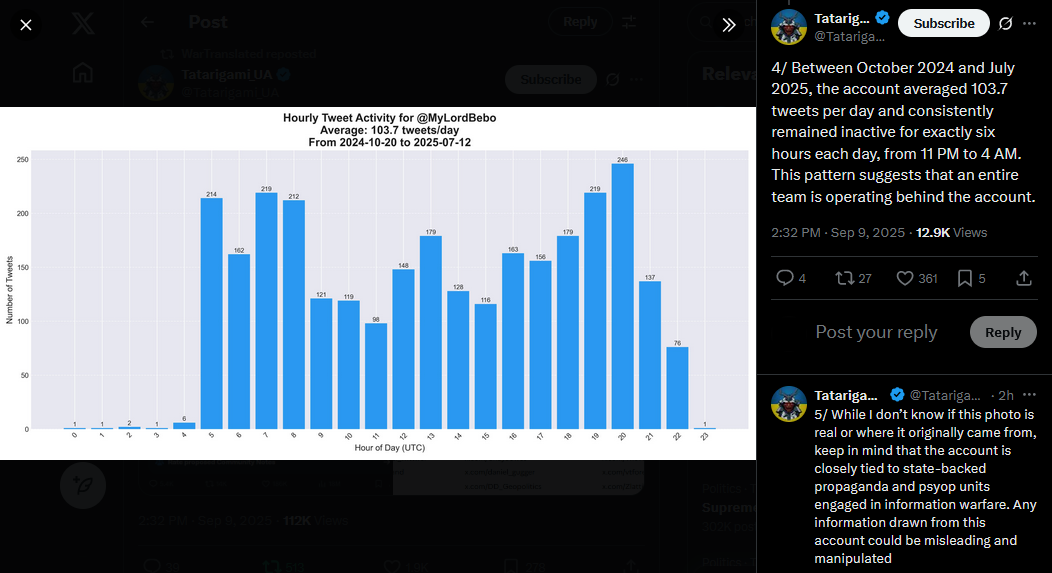Click the 12.9K Views count
The image size is (1052, 573).
(x=951, y=233)
